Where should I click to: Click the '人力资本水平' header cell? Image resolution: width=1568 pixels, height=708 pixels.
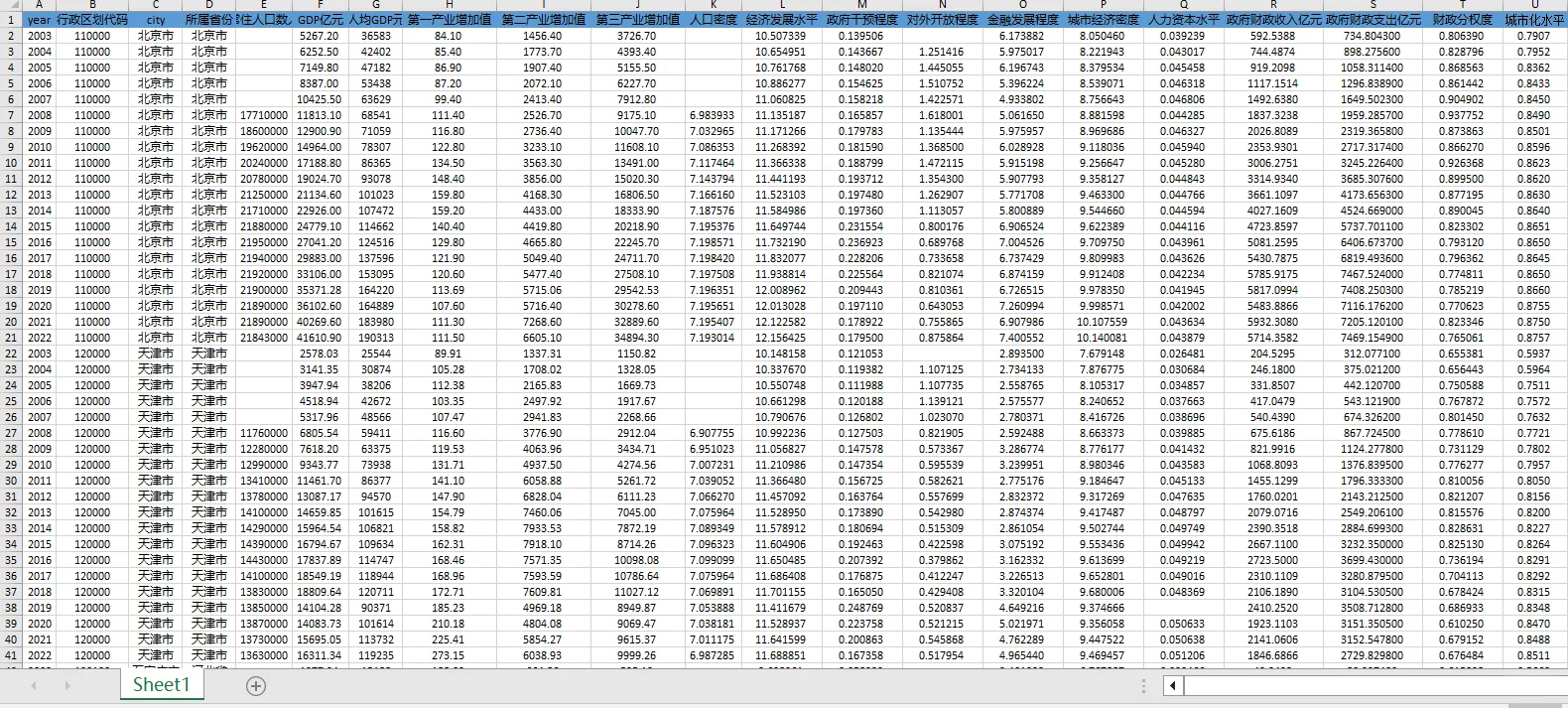pyautogui.click(x=1183, y=20)
